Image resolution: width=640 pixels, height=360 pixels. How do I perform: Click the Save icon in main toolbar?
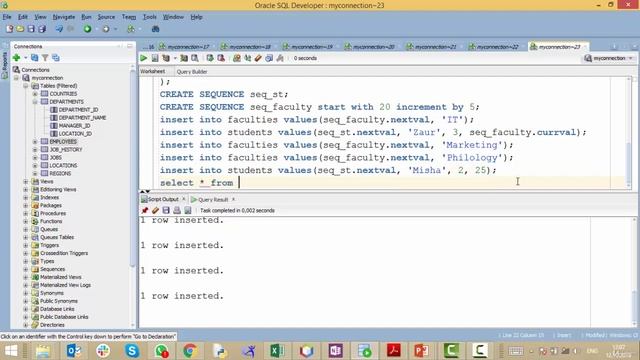[x=31, y=29]
